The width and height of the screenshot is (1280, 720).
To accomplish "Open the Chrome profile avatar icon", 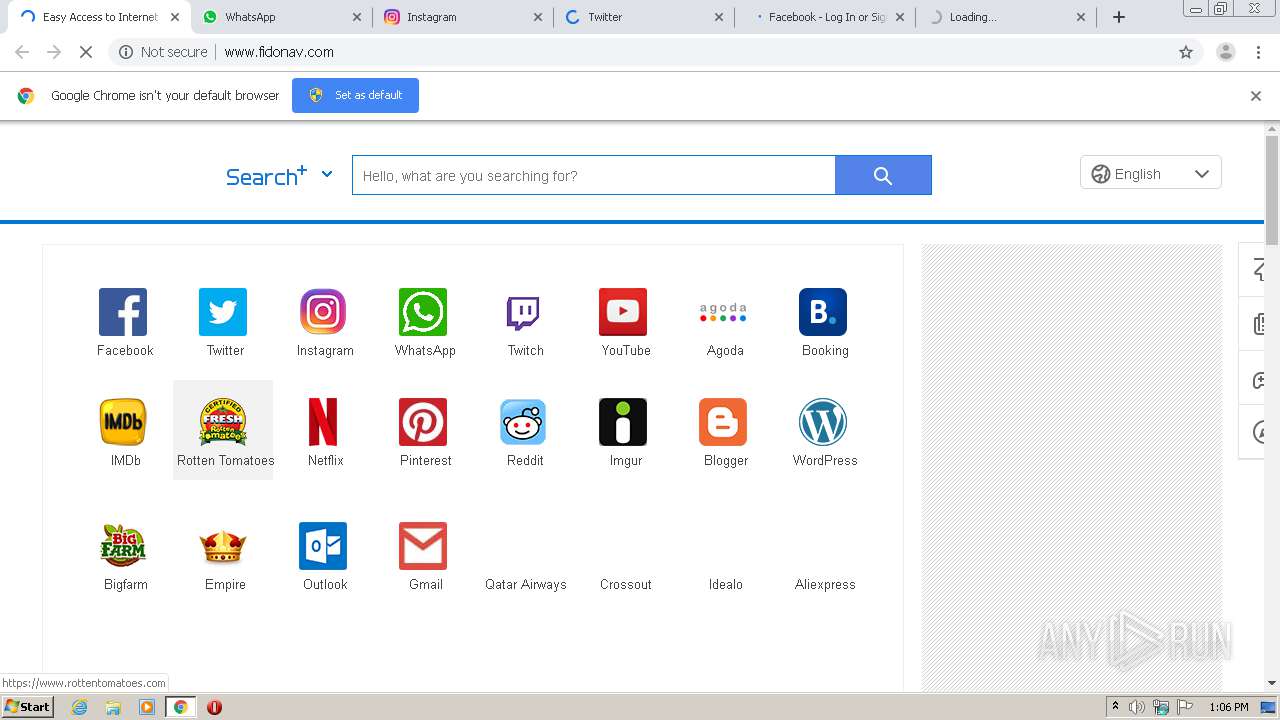I will [1225, 52].
